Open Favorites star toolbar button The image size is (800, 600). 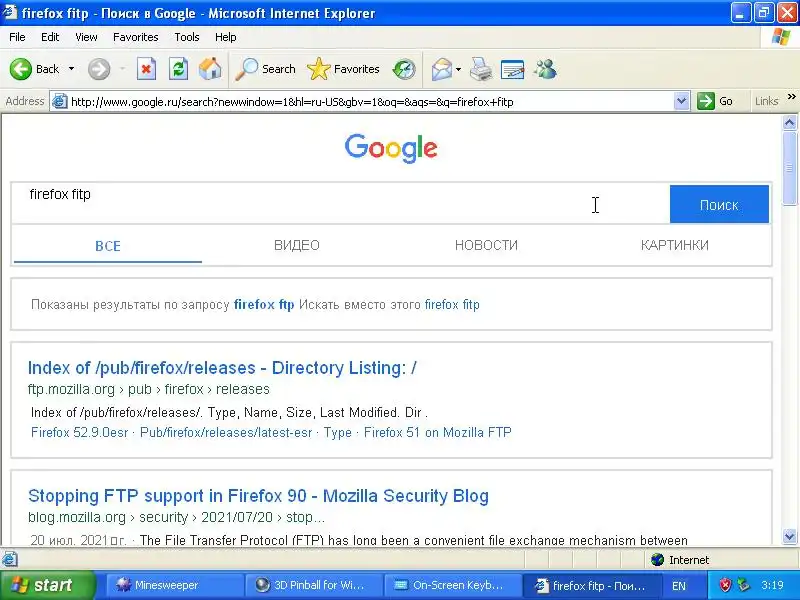click(x=343, y=69)
